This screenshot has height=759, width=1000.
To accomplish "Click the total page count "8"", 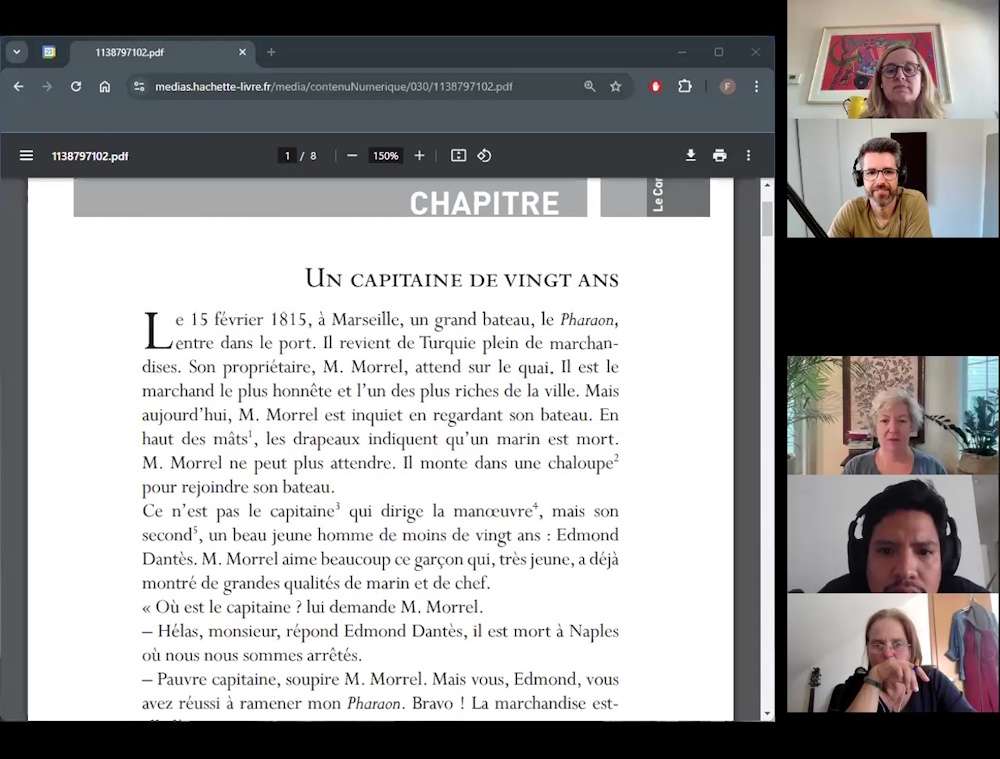I will pos(313,156).
